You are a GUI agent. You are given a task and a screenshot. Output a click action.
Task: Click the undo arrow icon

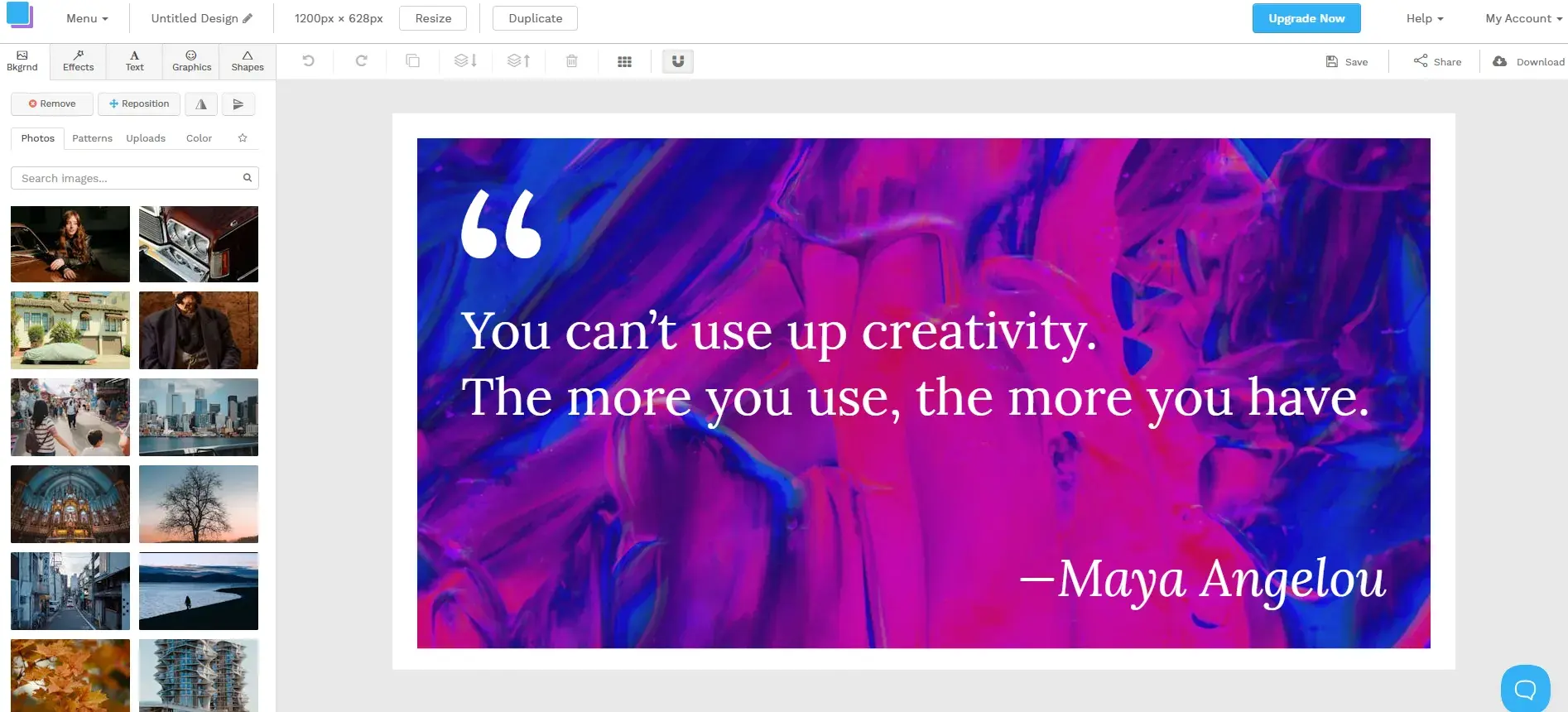pos(308,61)
